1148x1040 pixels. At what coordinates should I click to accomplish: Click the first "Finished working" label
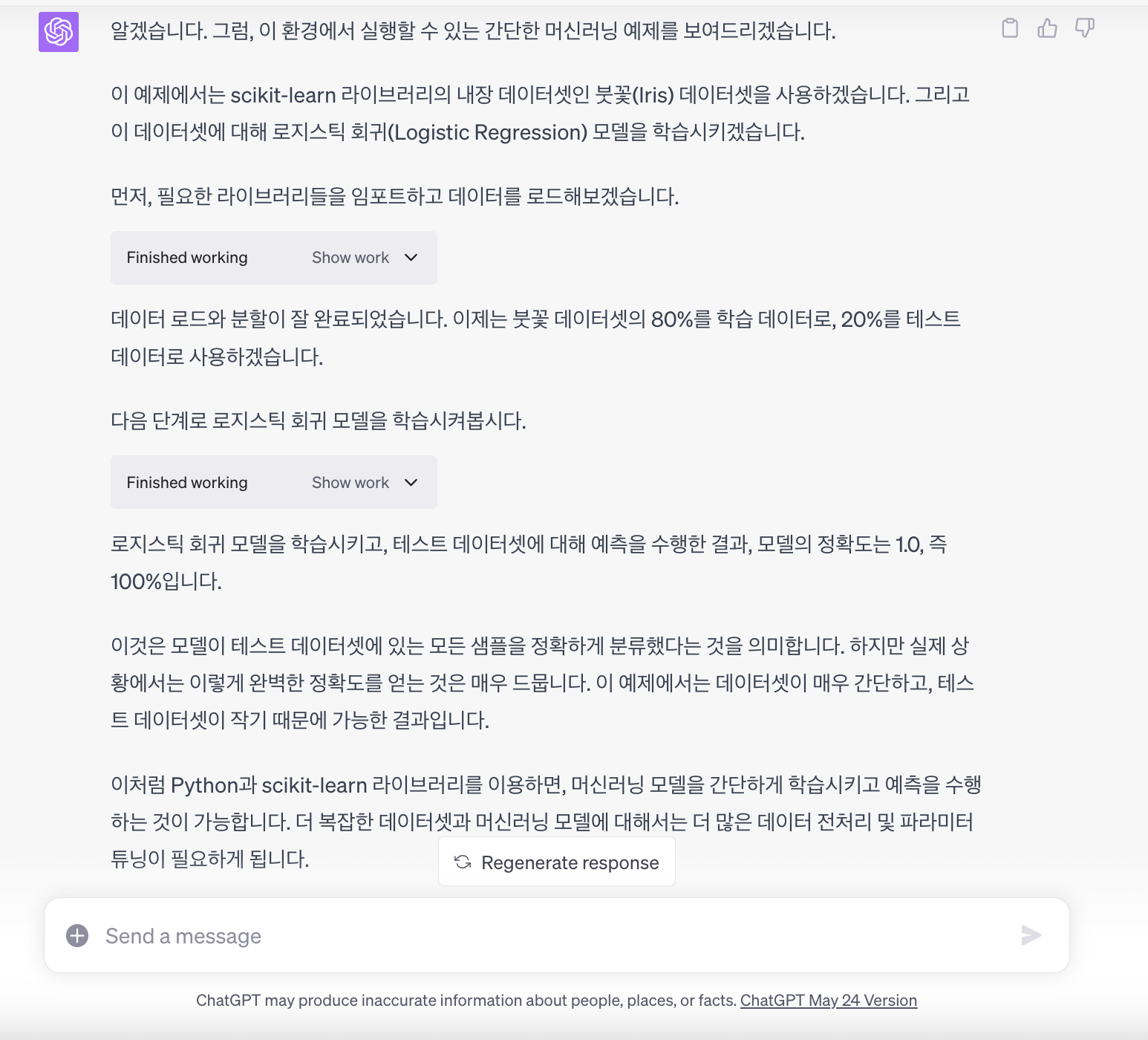coord(187,258)
